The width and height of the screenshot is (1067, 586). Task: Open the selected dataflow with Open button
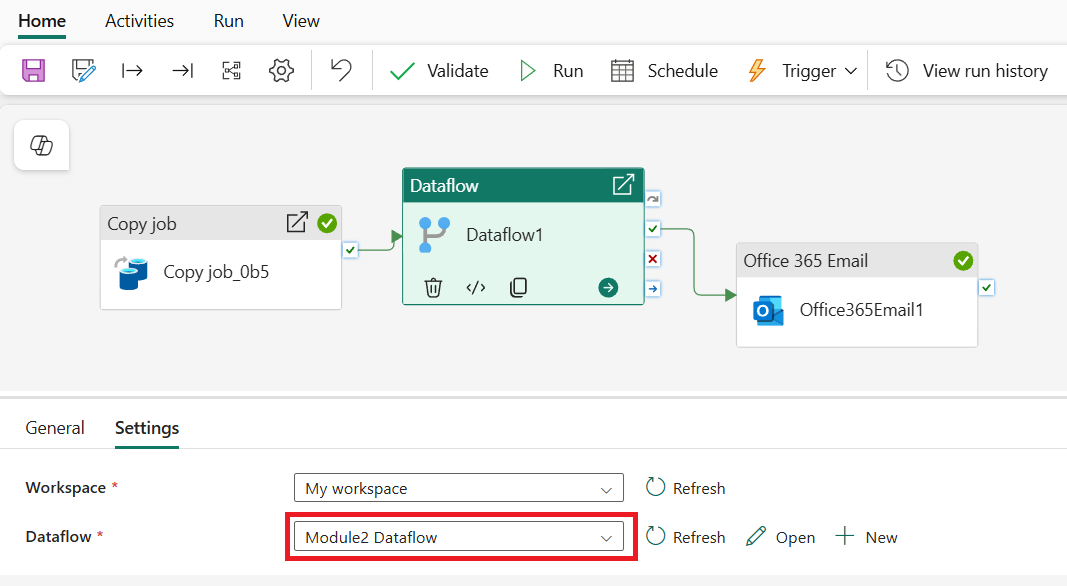click(781, 537)
